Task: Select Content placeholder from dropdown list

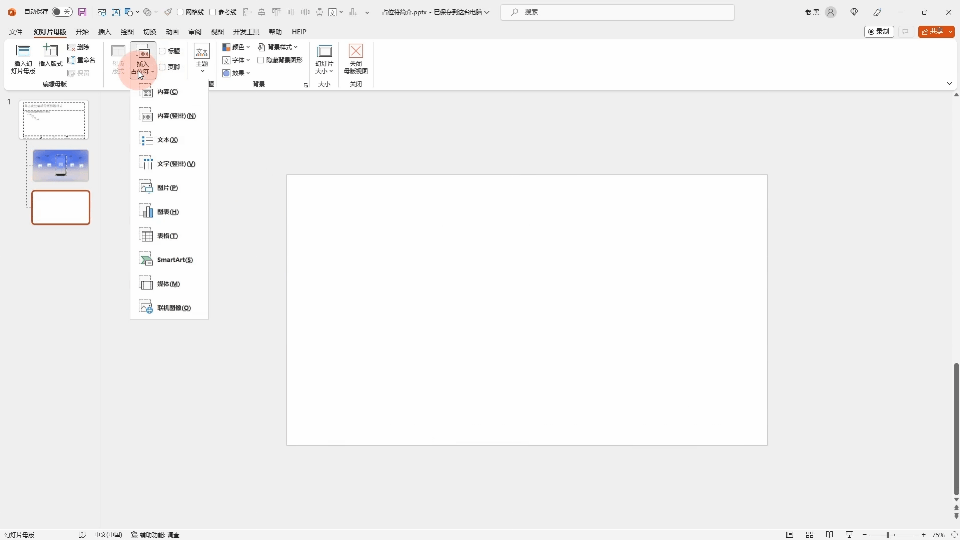Action: pos(169,92)
